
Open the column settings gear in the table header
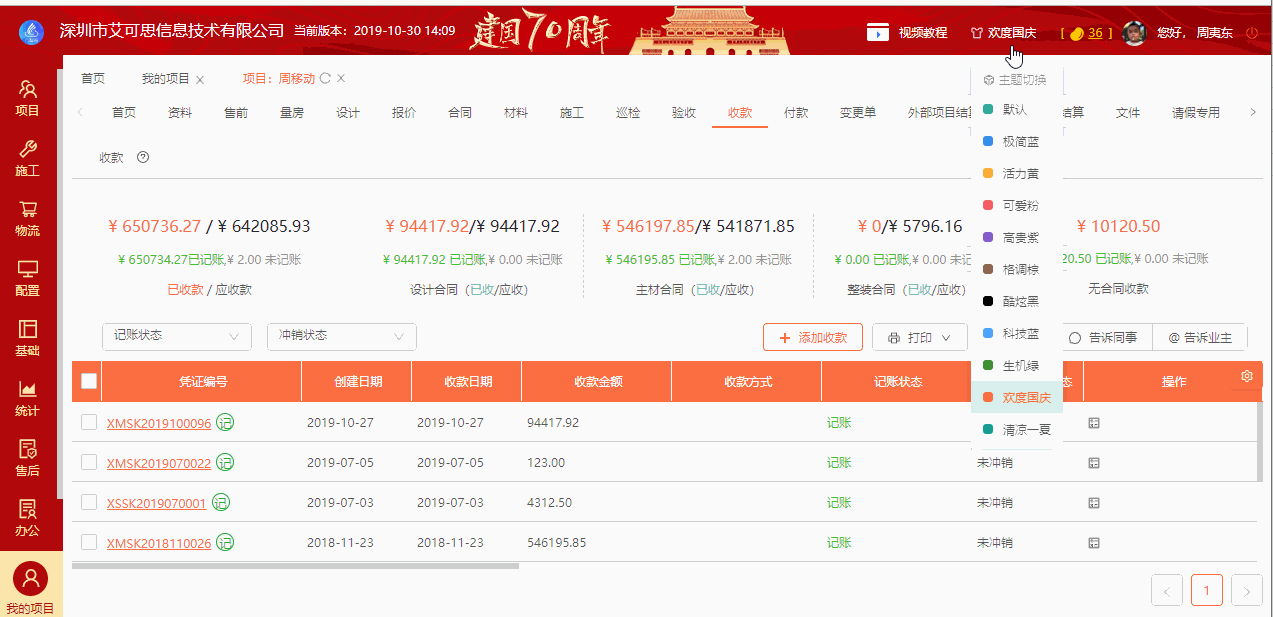pos(1246,377)
